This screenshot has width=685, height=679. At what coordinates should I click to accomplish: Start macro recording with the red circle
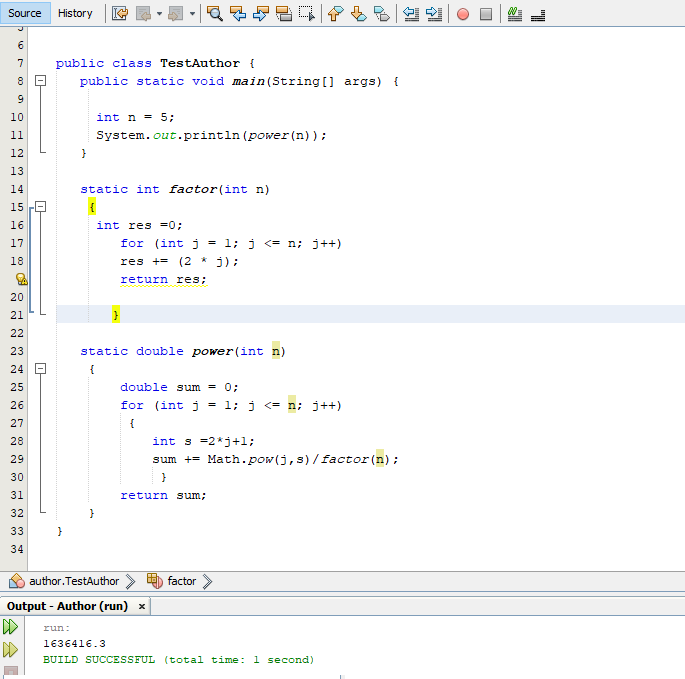(x=463, y=14)
